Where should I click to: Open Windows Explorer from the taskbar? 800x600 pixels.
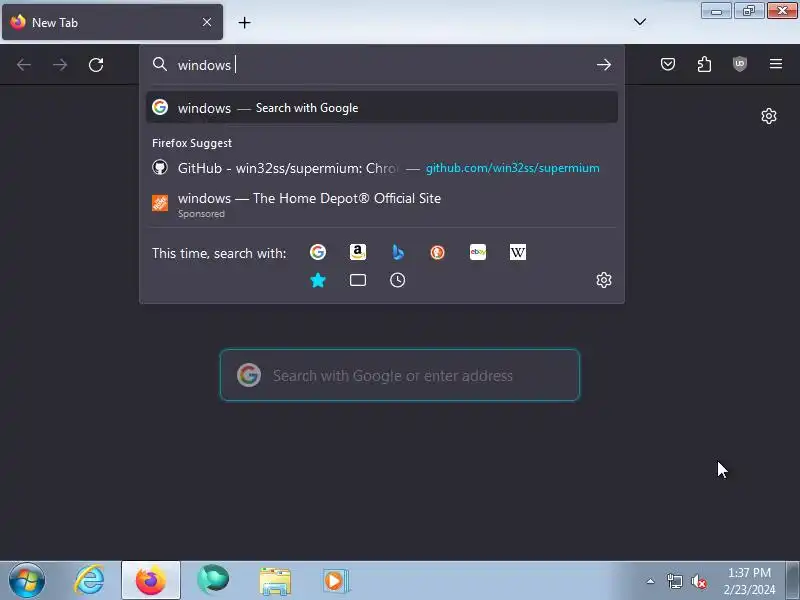pos(274,581)
